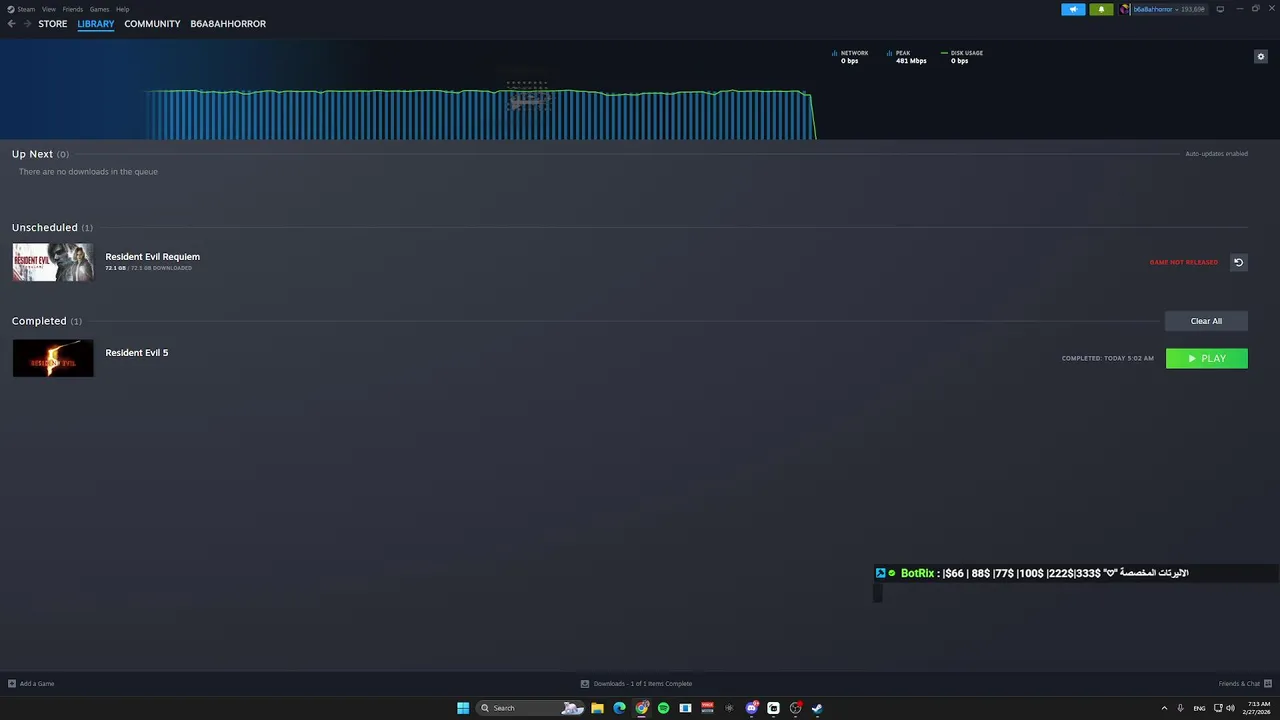Click the Resident Evil Requiem download-status icon
Screen dimensions: 1280x720
1238,262
